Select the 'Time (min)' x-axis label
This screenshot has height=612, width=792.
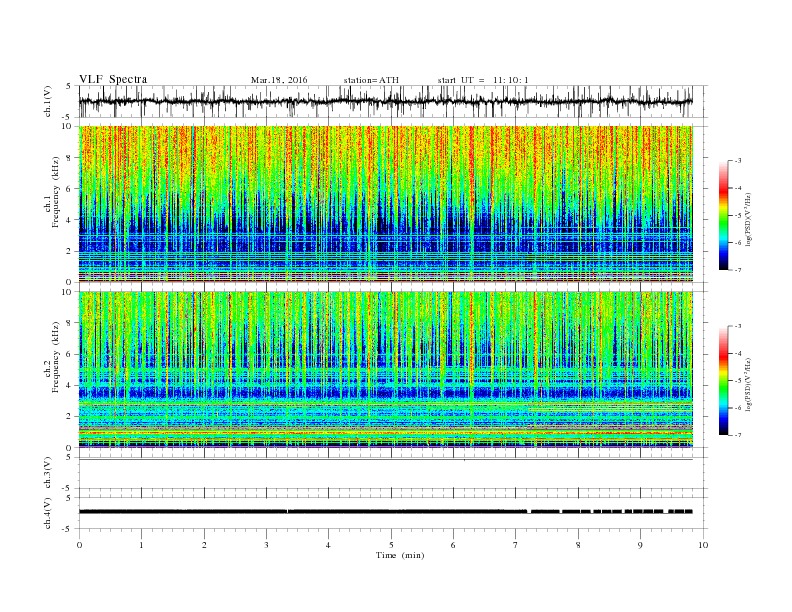coord(400,555)
